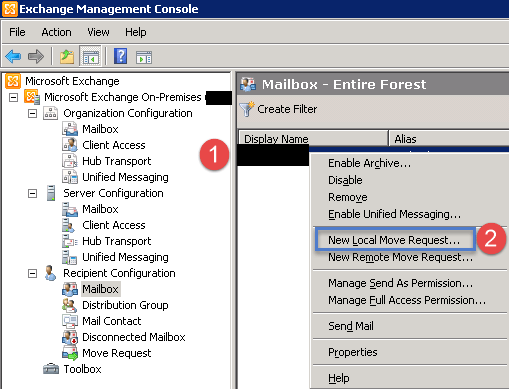Image resolution: width=509 pixels, height=389 pixels.
Task: Collapse the Server Configuration node
Action: click(x=32, y=193)
